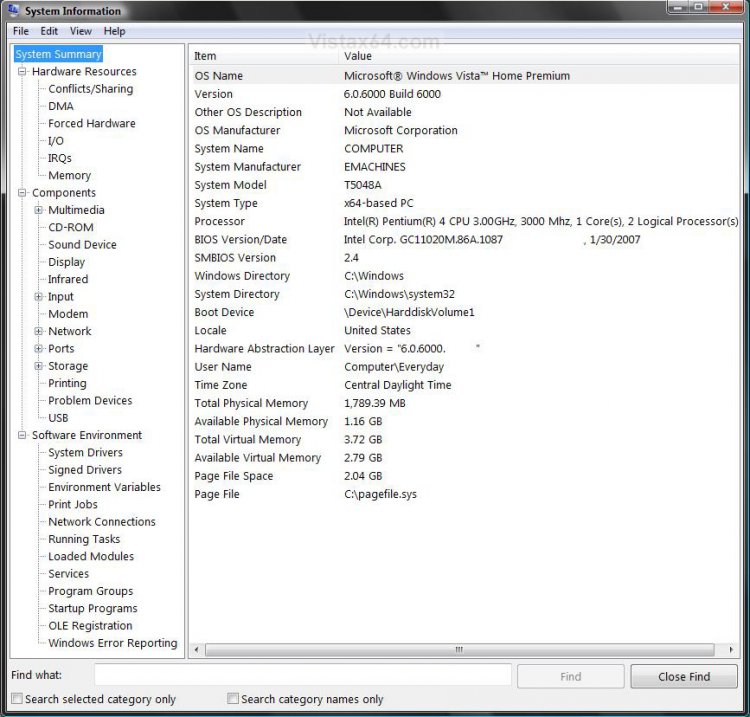The image size is (750, 717).
Task: Minimize the System Information window
Action: [678, 7]
